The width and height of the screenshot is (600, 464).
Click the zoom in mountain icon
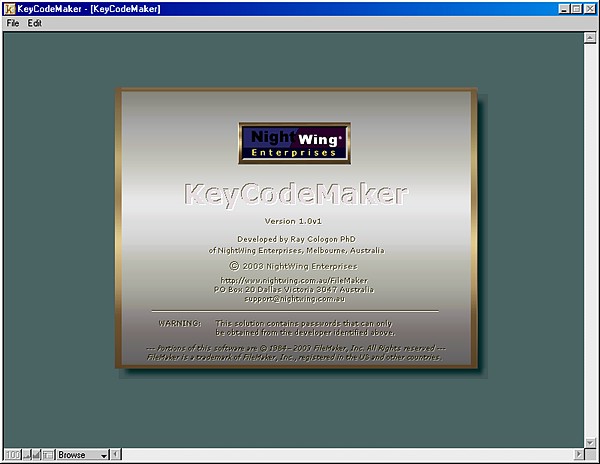click(37, 455)
